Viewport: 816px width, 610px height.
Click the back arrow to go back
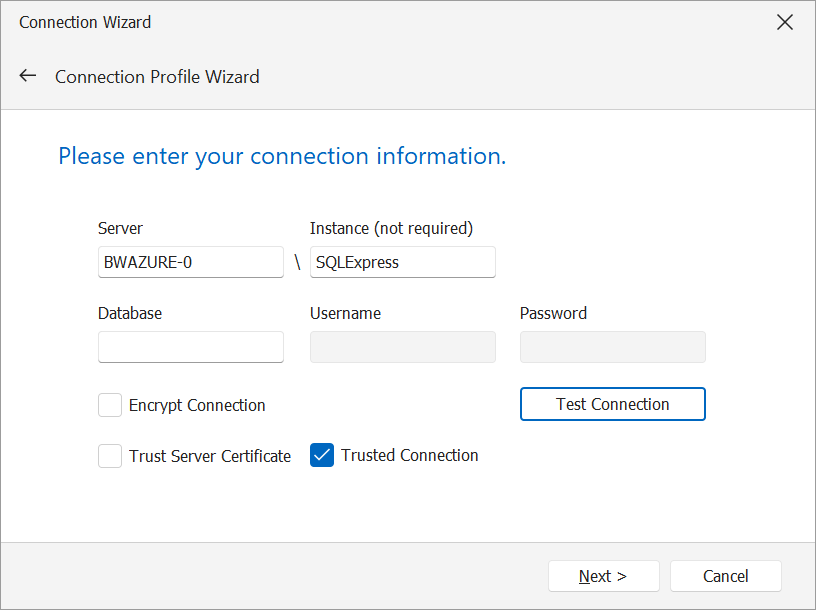[27, 75]
